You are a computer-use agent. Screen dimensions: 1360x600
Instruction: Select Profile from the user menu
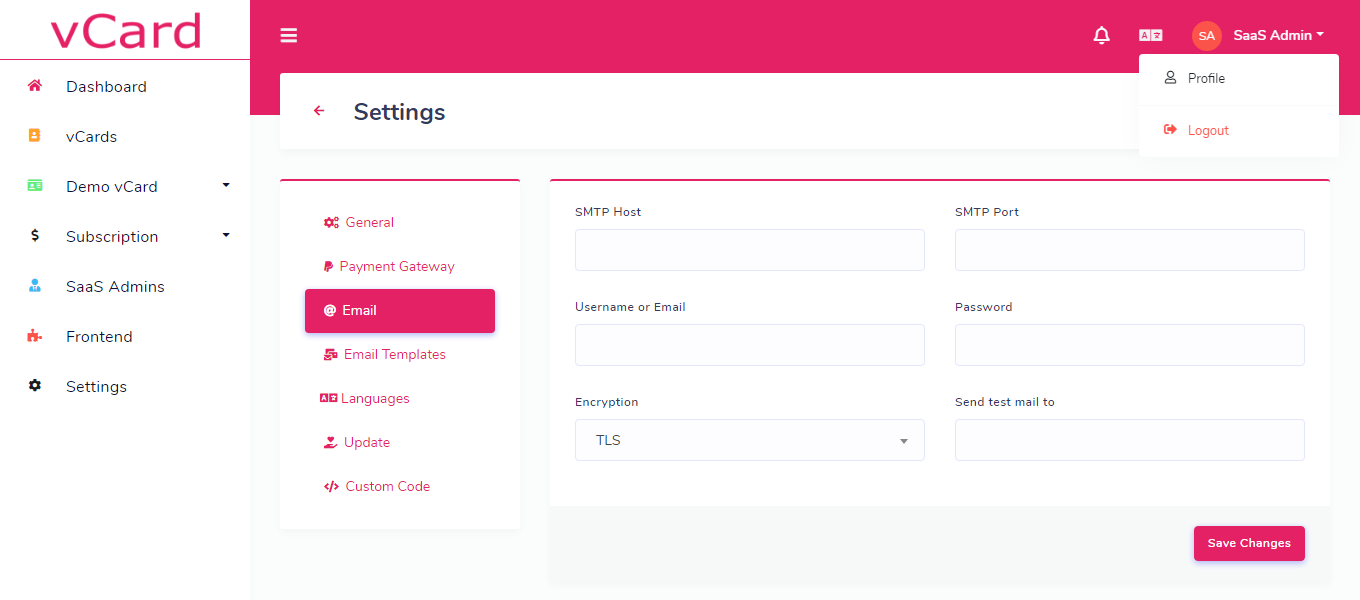(x=1206, y=79)
